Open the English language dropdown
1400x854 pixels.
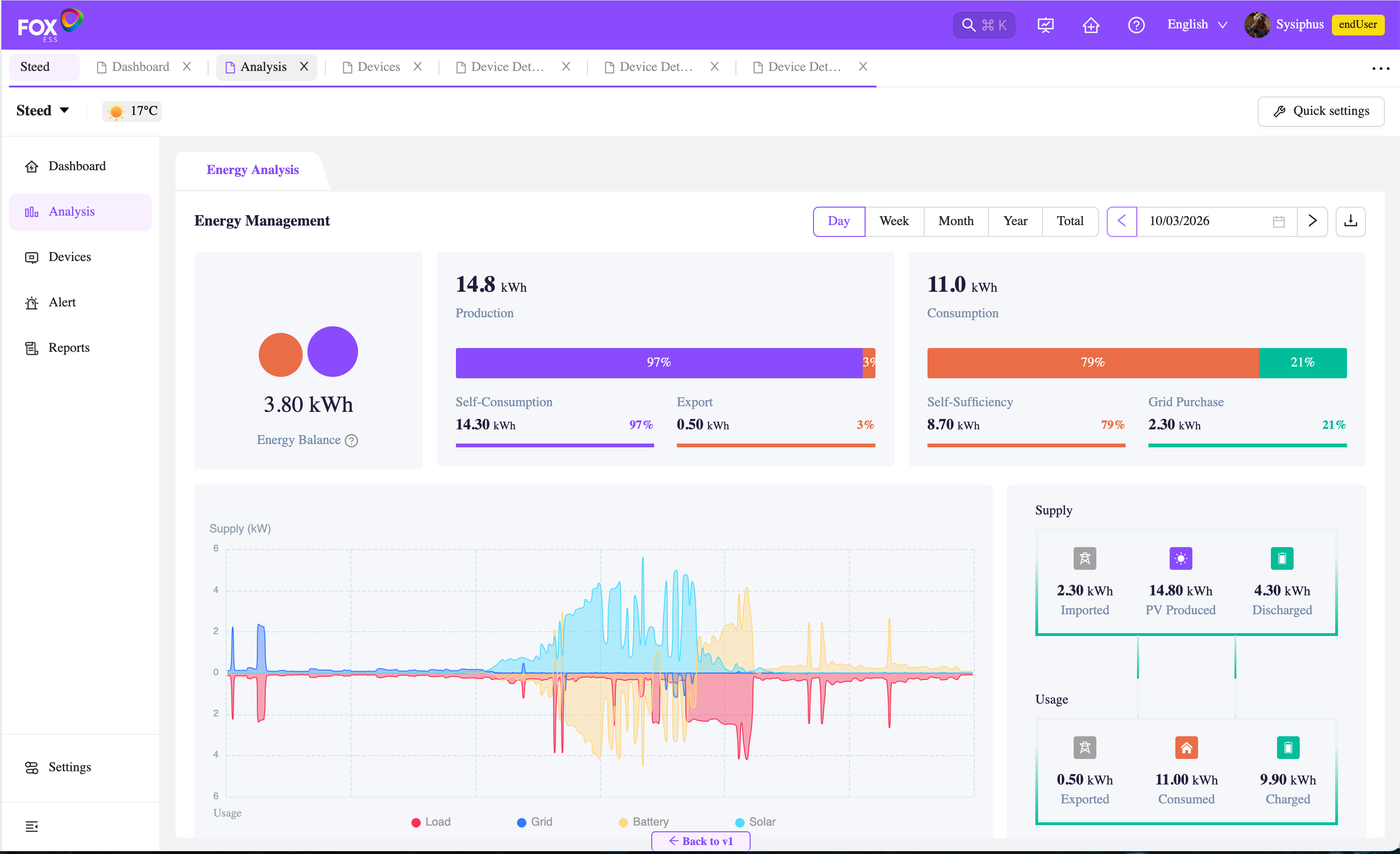1197,25
